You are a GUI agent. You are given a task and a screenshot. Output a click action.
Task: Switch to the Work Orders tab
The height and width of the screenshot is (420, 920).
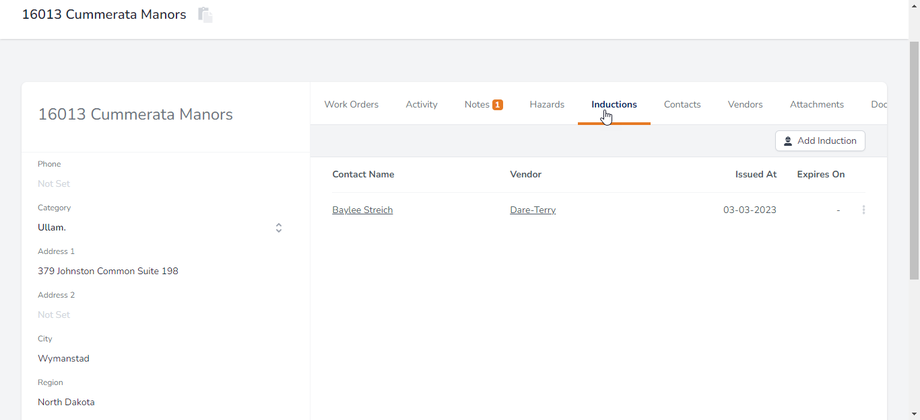[351, 104]
